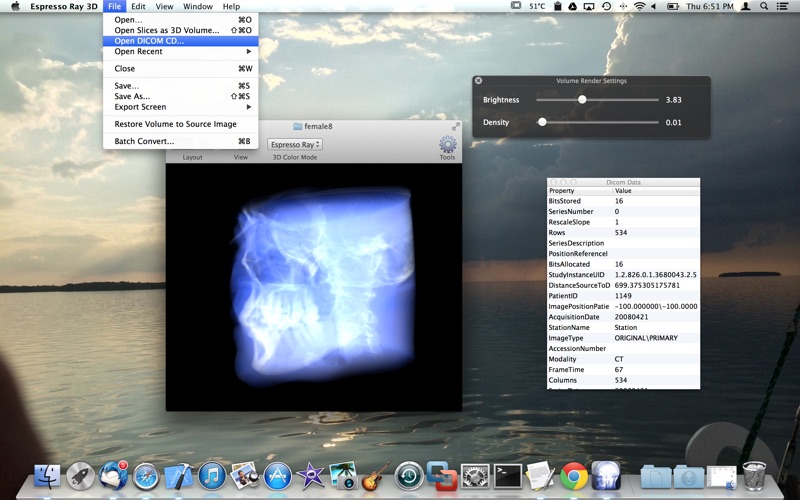The width and height of the screenshot is (800, 500).
Task: Open the Edit menu
Action: click(139, 6)
